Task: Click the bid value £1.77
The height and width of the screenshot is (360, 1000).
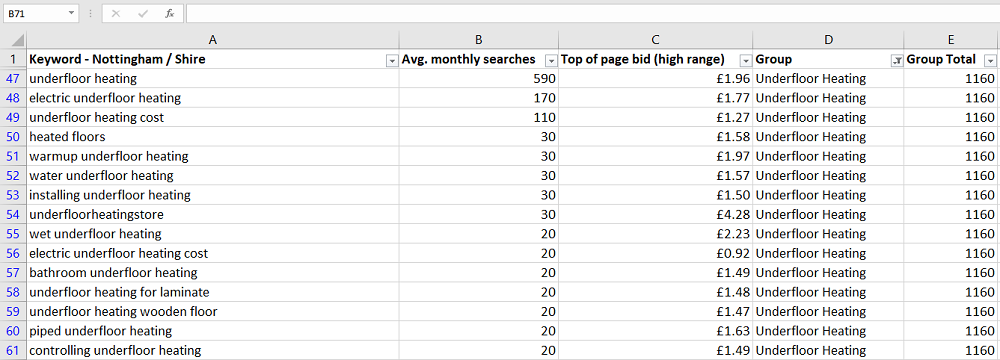Action: tap(656, 98)
